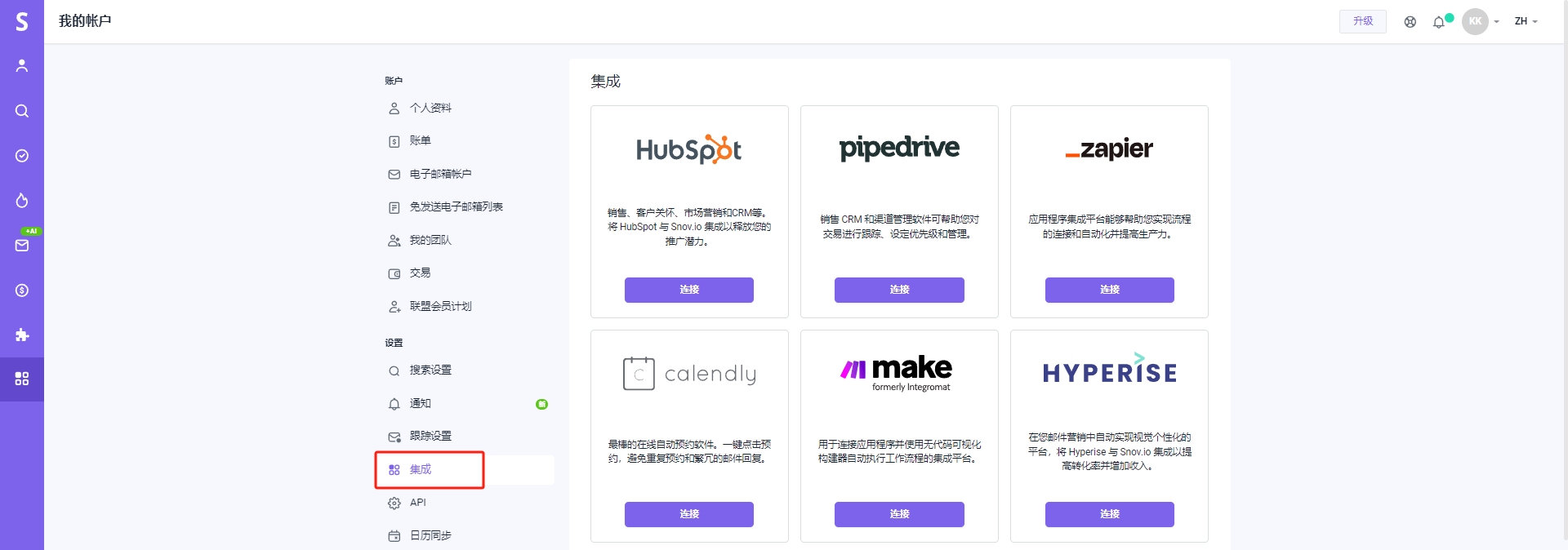Click the 集成 heading above cards
The image size is (1568, 550).
(x=606, y=82)
